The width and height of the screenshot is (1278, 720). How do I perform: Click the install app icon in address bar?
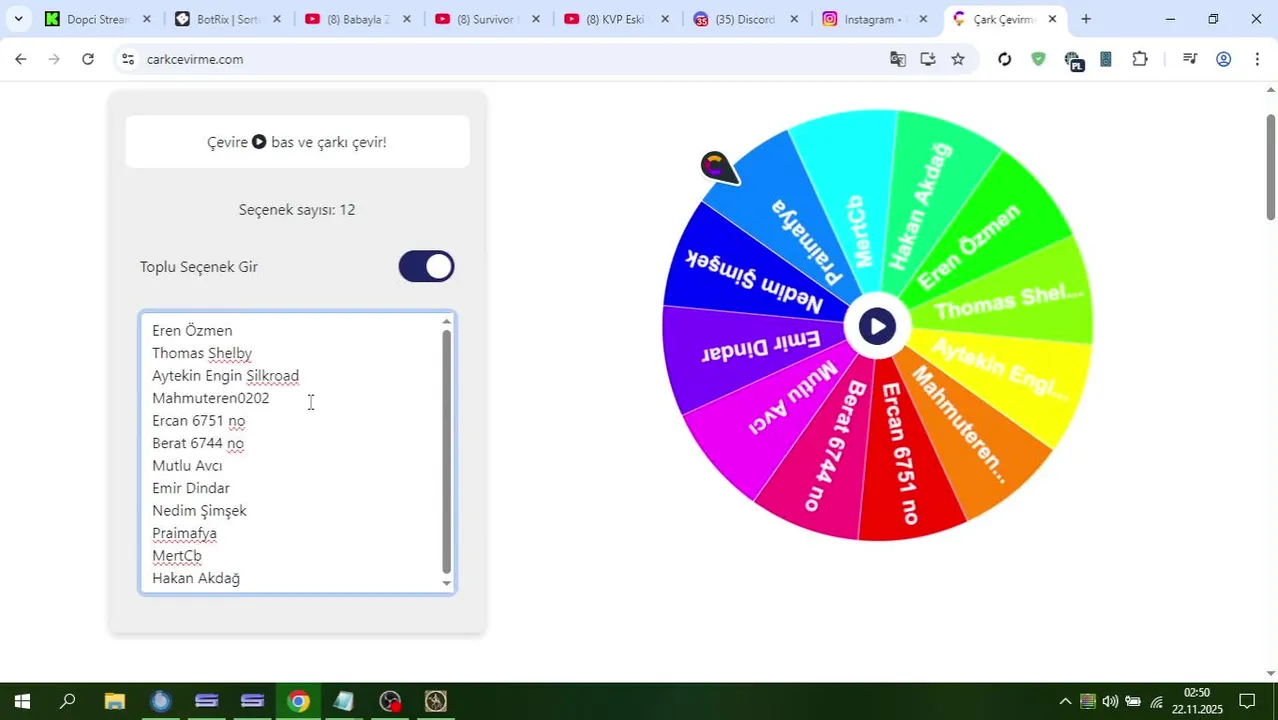(x=928, y=59)
